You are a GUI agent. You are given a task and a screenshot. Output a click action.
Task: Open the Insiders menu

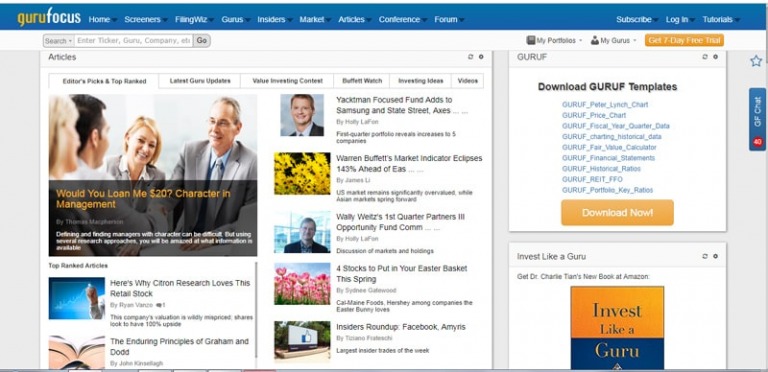(274, 20)
